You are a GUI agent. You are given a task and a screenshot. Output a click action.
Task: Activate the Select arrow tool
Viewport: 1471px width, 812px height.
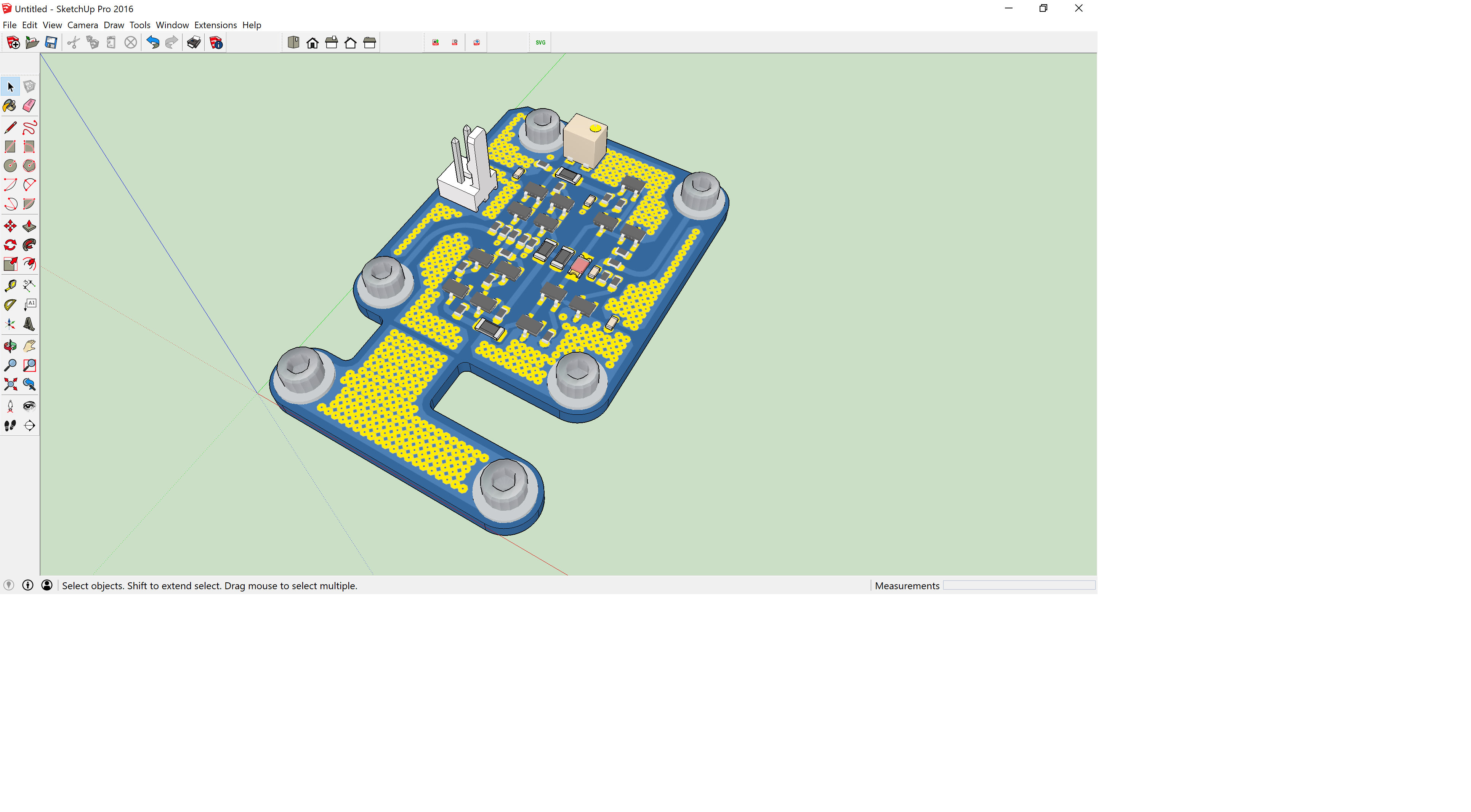tap(10, 87)
